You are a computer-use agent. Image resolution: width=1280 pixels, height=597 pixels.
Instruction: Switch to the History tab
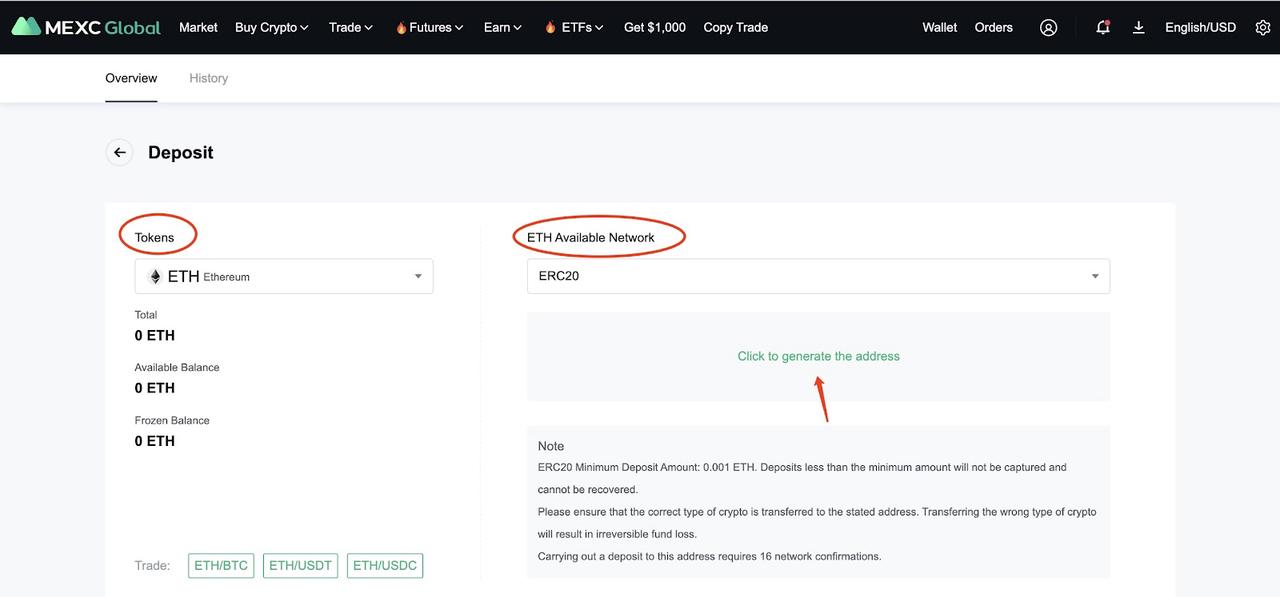(x=208, y=77)
